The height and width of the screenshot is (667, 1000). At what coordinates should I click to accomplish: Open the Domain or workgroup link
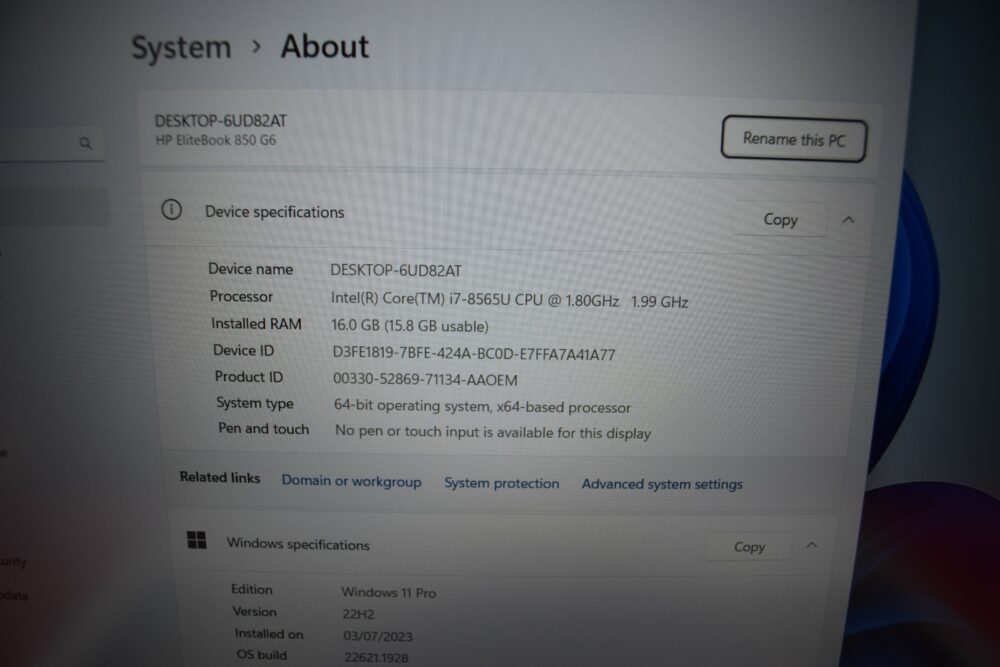pyautogui.click(x=351, y=481)
